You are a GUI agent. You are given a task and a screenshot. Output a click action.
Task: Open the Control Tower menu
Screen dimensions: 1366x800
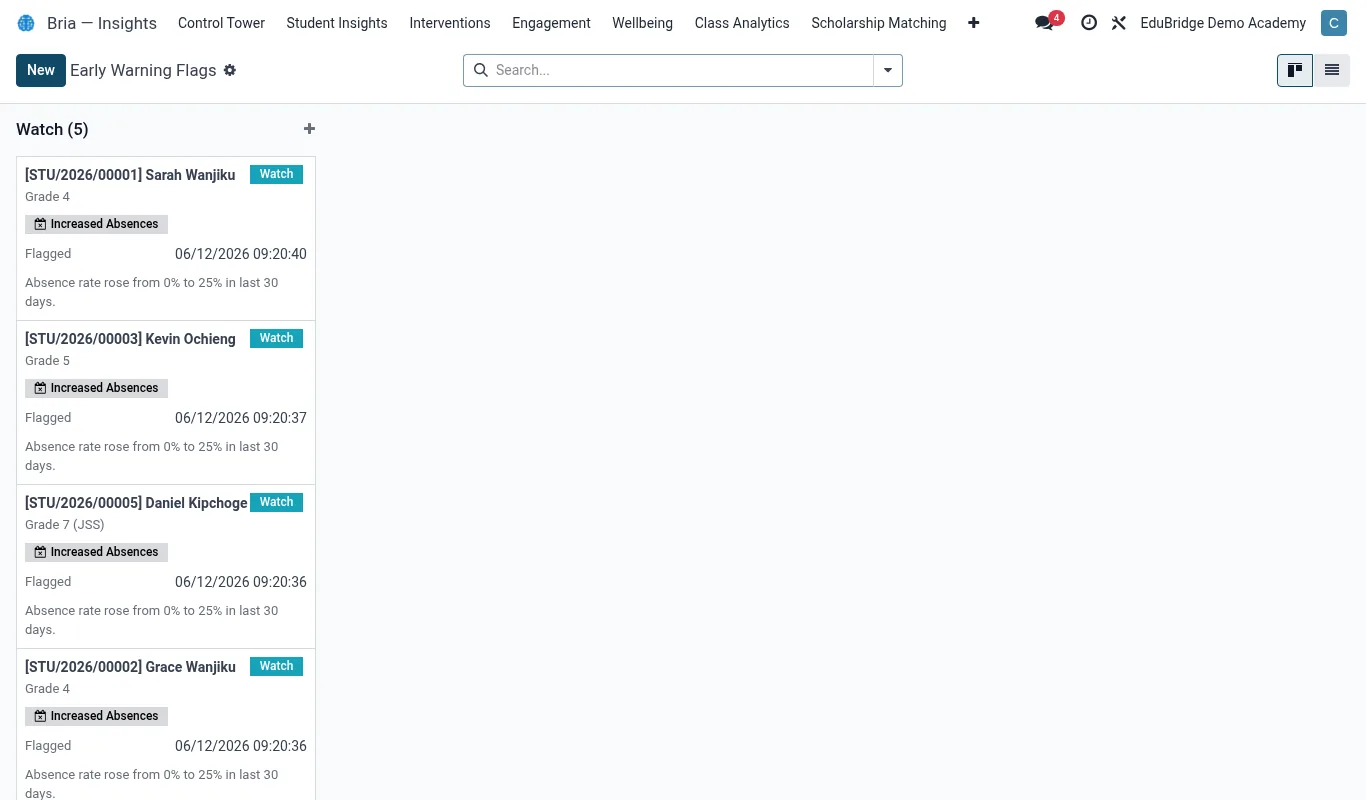[221, 23]
